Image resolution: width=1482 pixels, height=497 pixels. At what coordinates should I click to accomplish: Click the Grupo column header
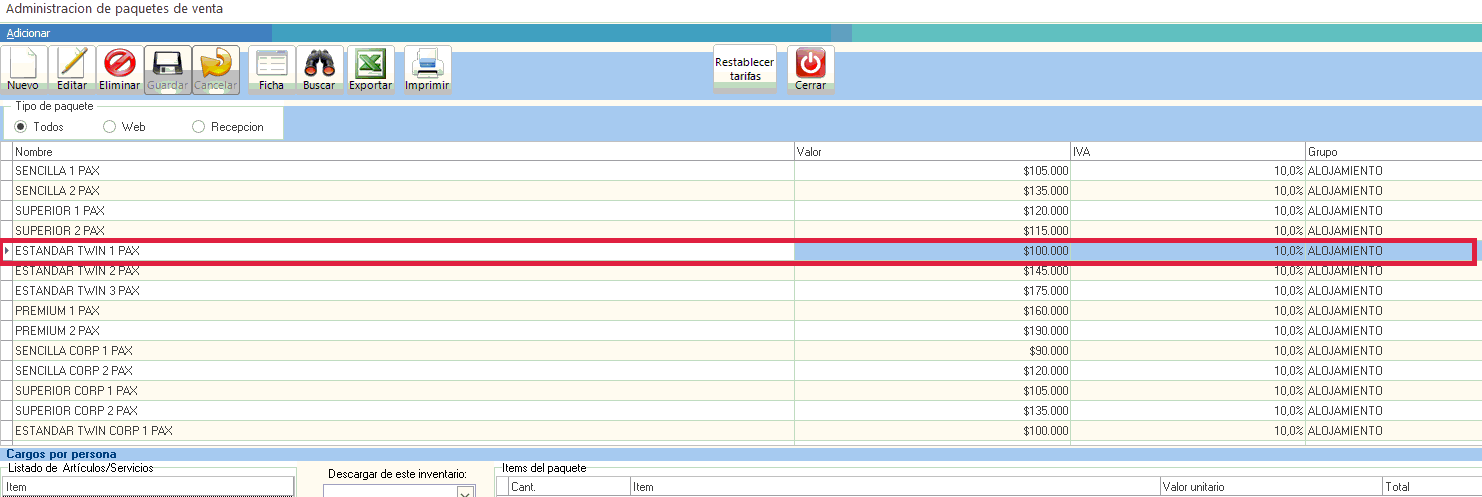coord(1390,151)
